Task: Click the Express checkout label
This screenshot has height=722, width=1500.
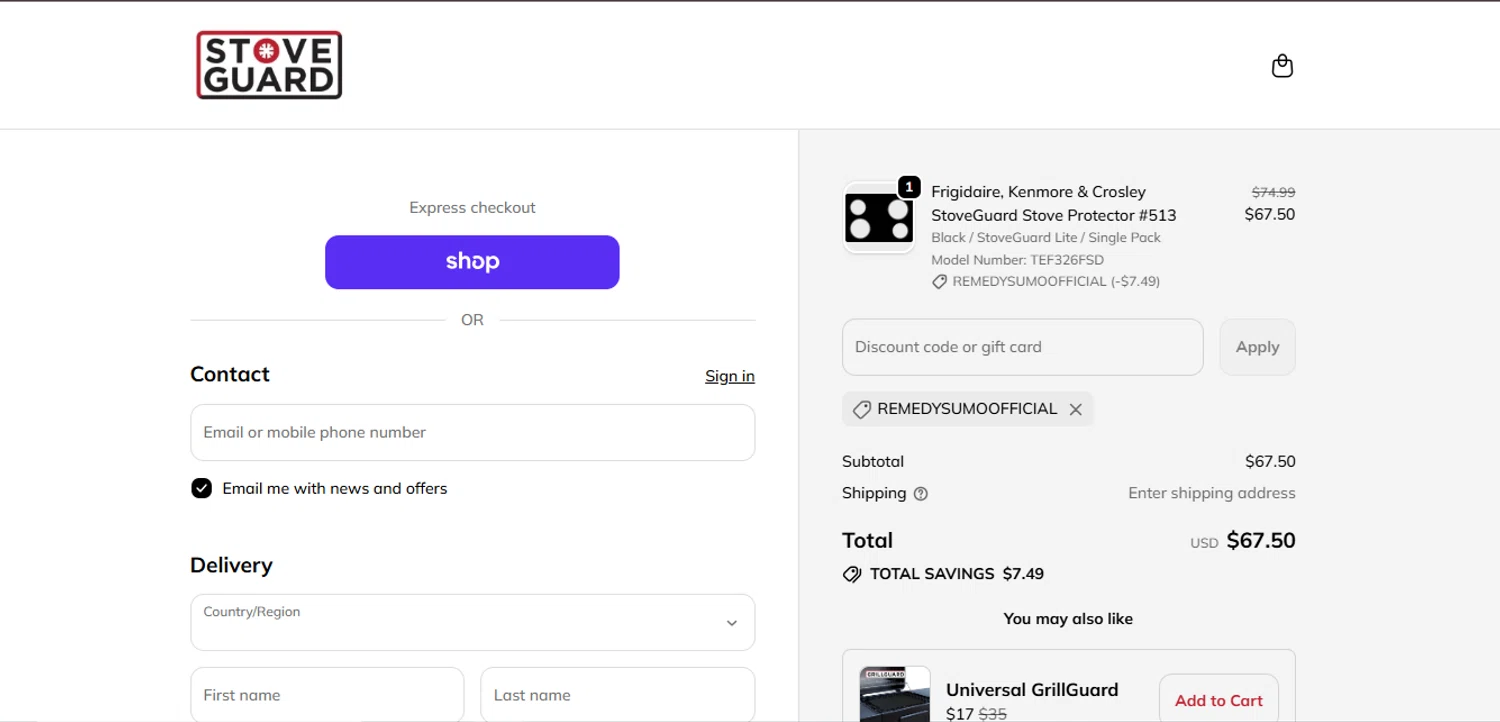Action: [472, 208]
